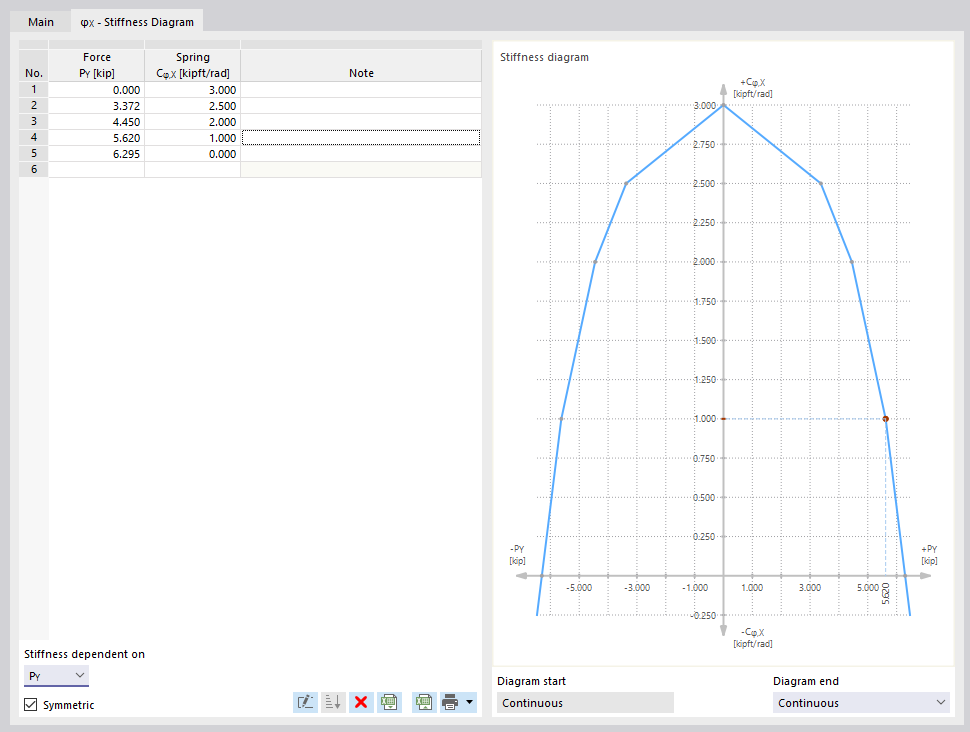Select the spring cell 2.000 in the table
This screenshot has height=732, width=970.
(192, 122)
